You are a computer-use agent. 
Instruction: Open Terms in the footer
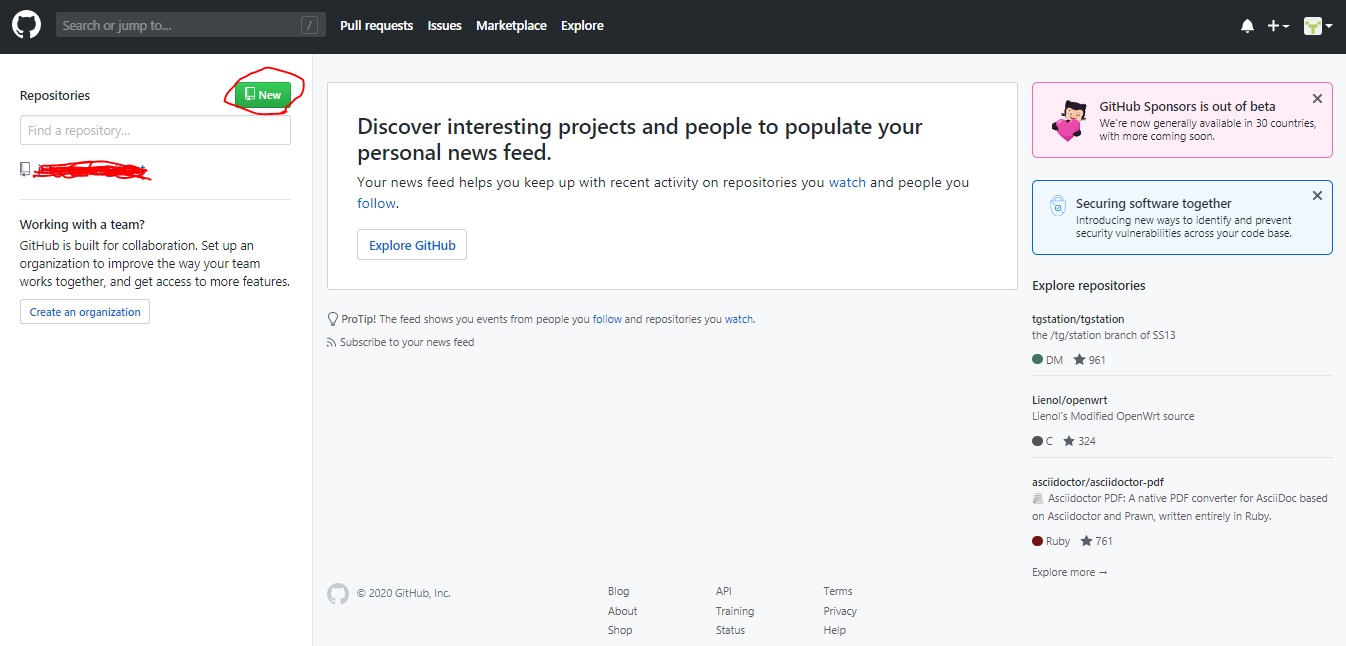(x=838, y=591)
